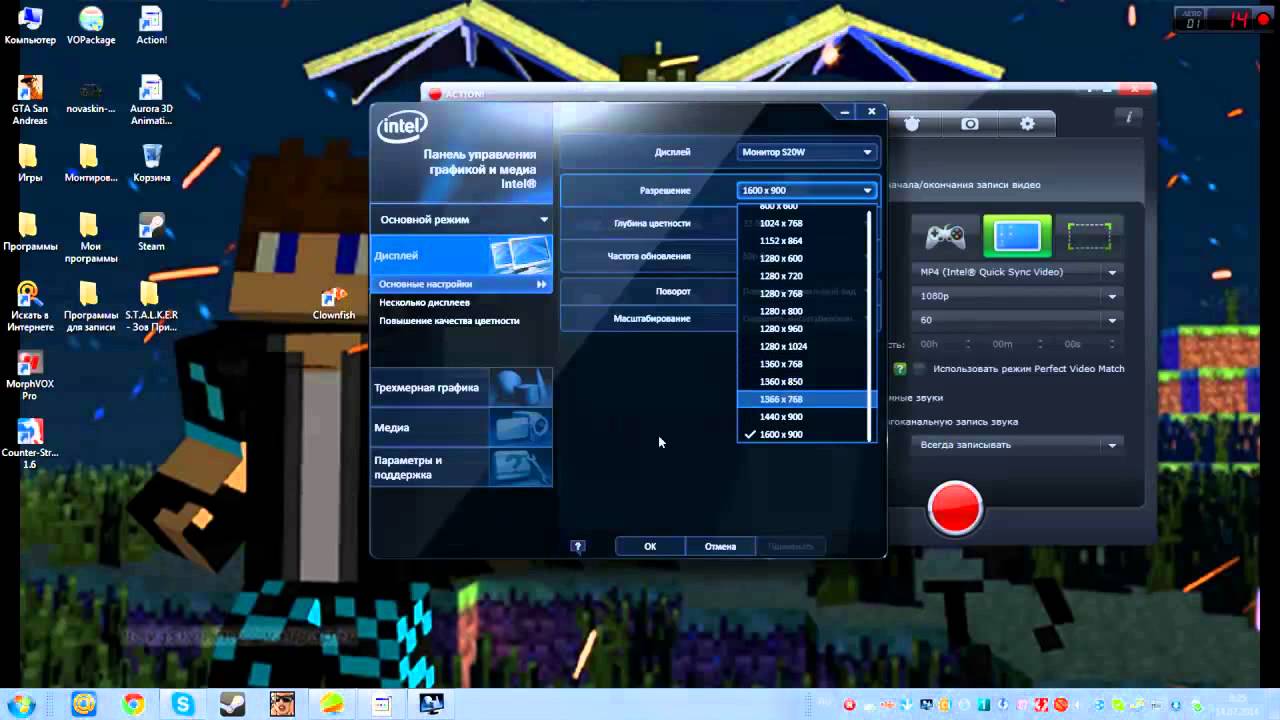Click the Action! info 'i' button
The image size is (1280, 720).
1129,117
